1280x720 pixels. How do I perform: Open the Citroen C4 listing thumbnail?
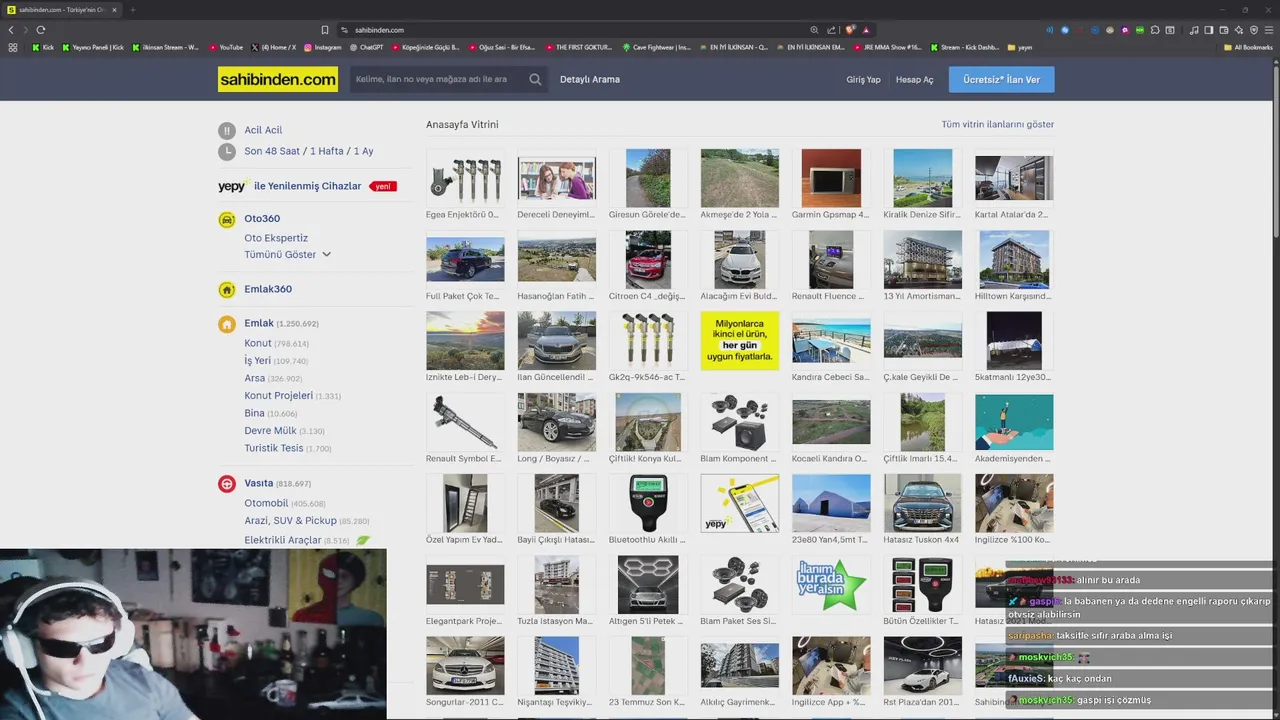[x=648, y=259]
